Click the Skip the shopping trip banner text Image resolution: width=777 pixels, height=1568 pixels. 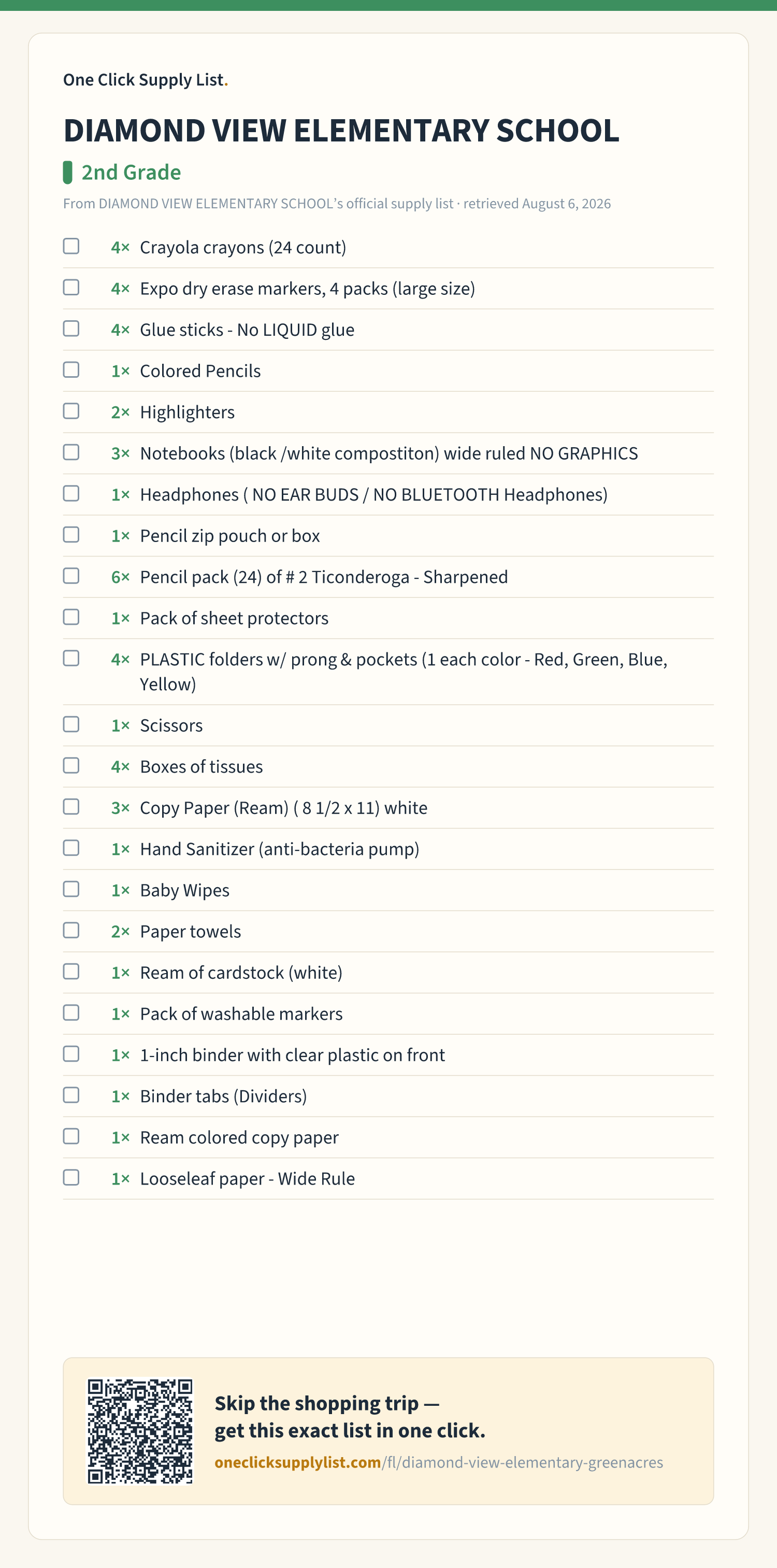[350, 1417]
